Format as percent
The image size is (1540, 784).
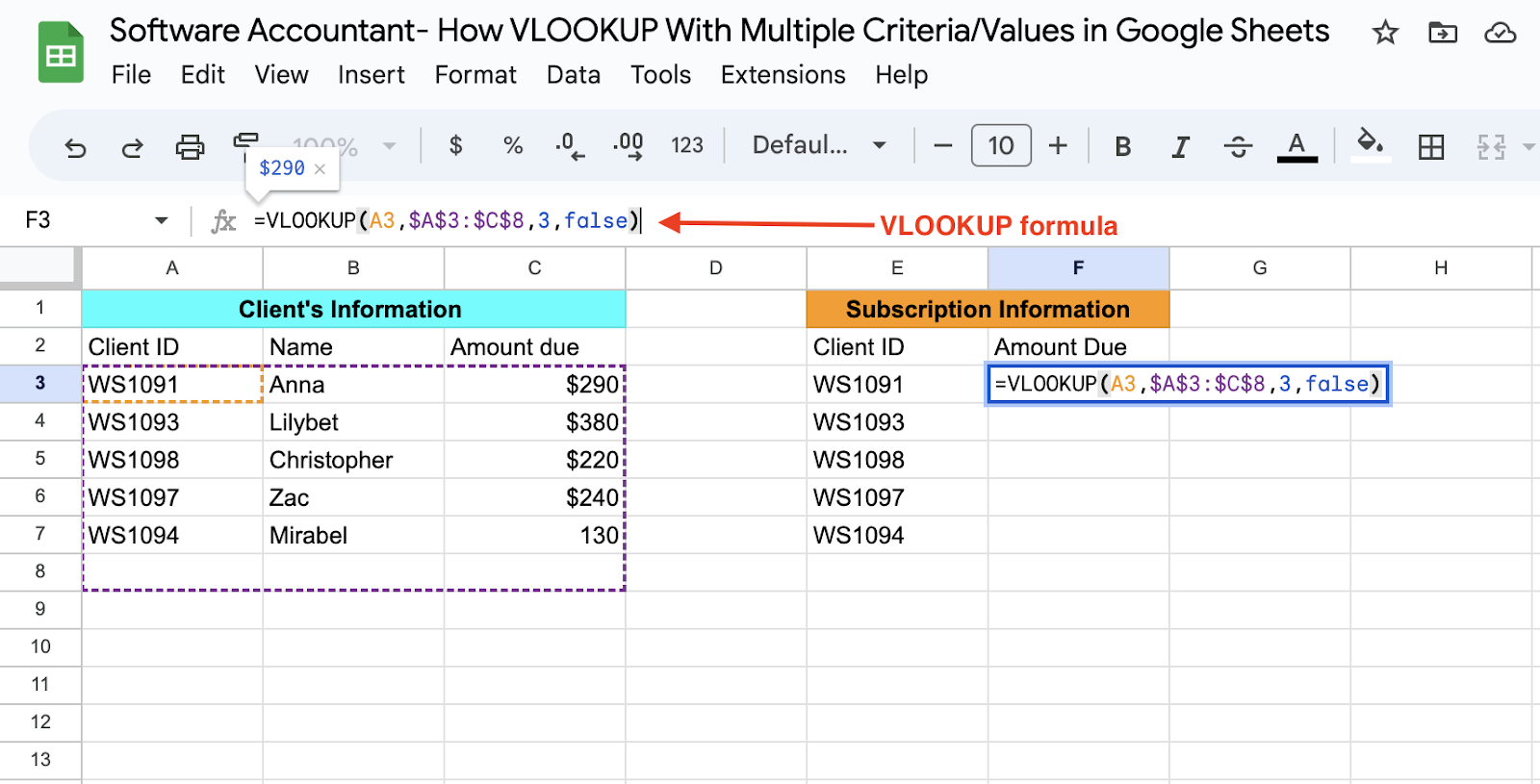click(x=513, y=145)
